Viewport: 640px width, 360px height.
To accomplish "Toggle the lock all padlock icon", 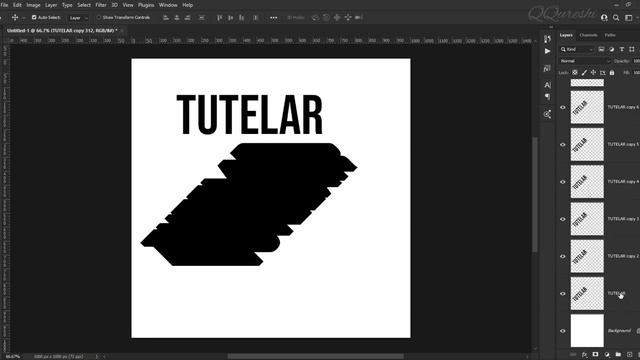I will (612, 73).
